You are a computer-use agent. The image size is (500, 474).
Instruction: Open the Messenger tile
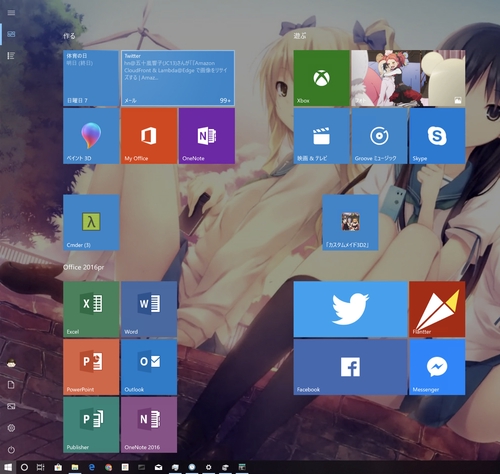(437, 367)
